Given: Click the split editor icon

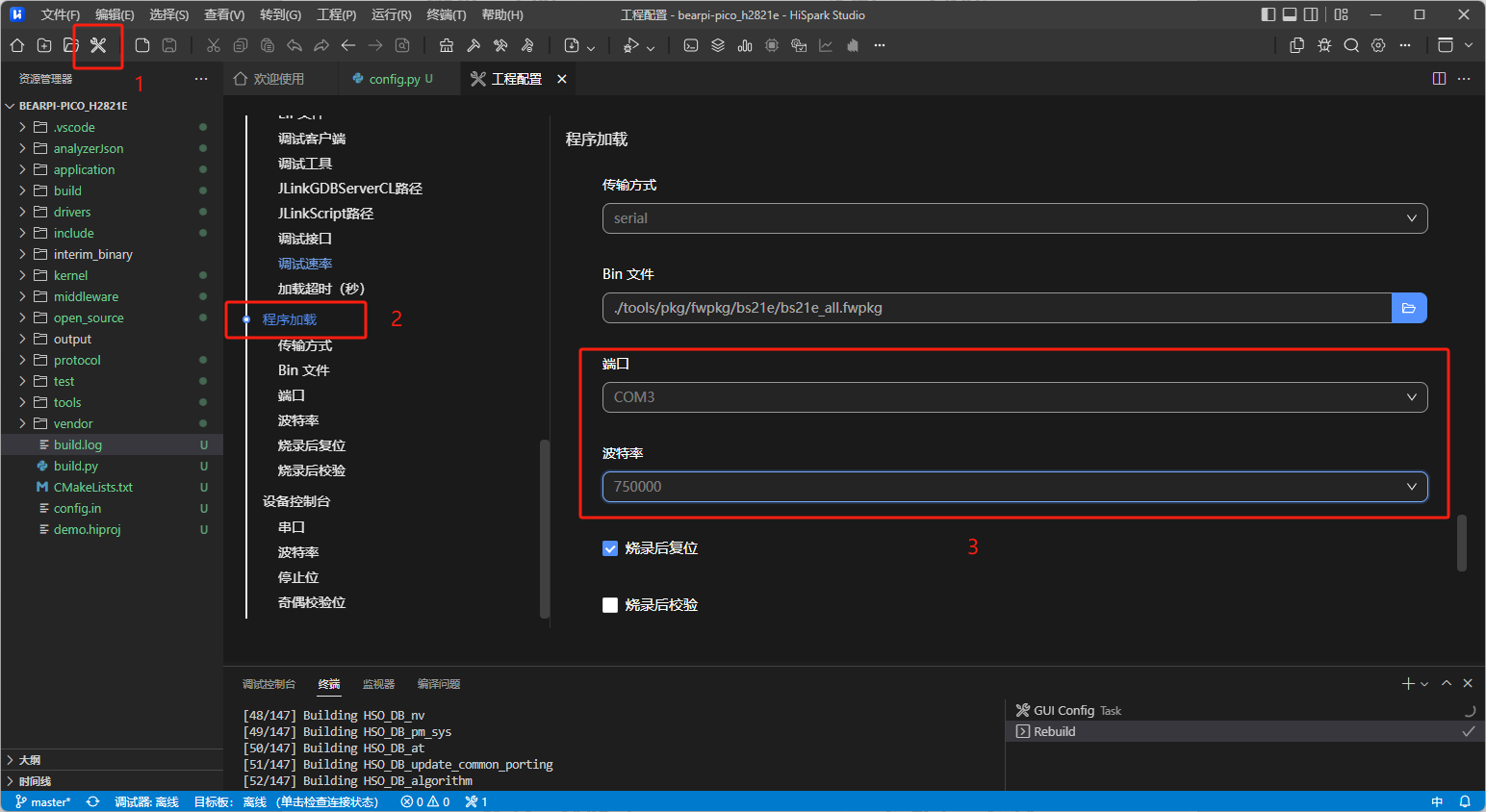Looking at the screenshot, I should [1440, 79].
